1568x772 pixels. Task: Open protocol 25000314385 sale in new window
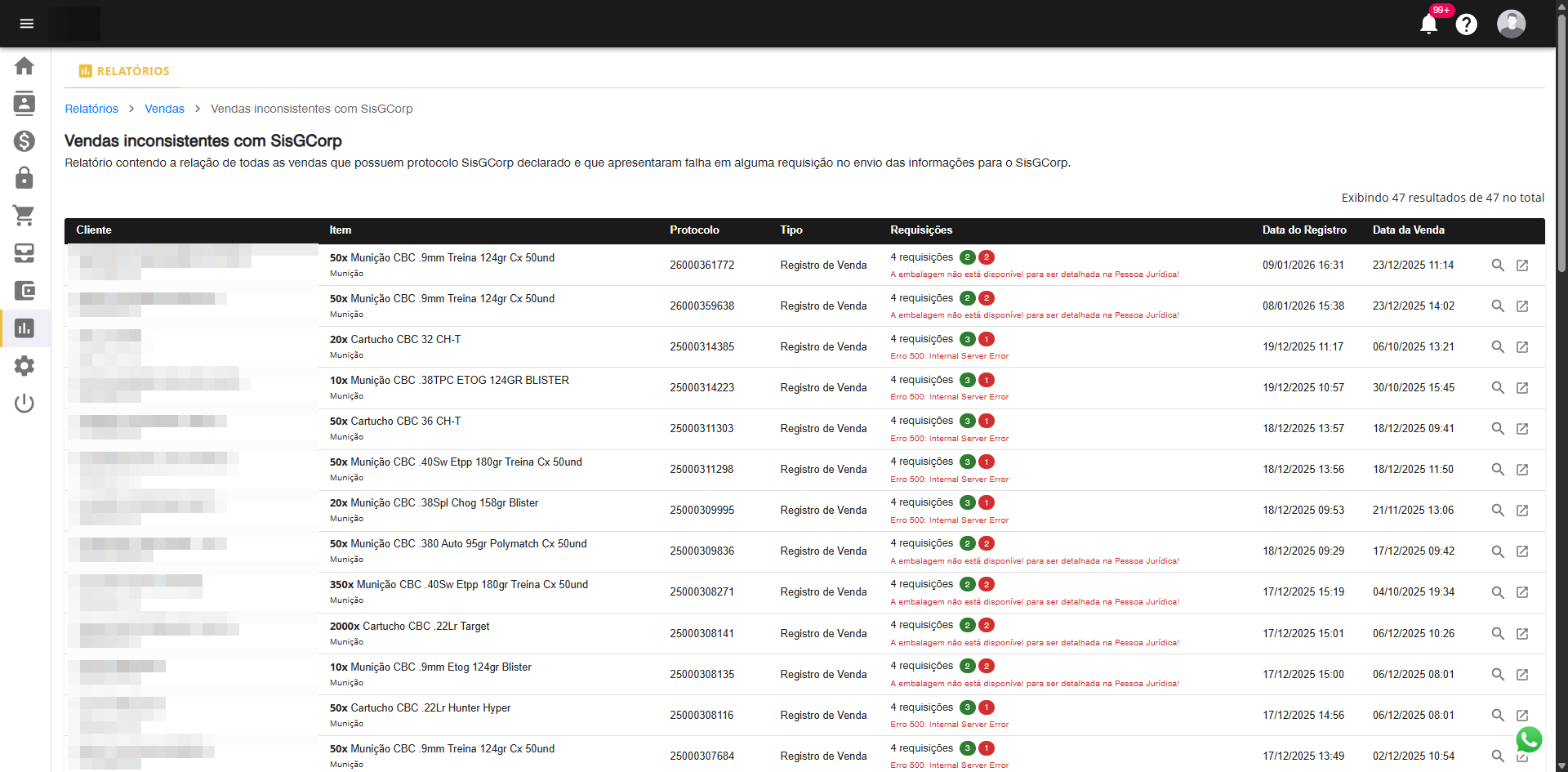(x=1522, y=347)
